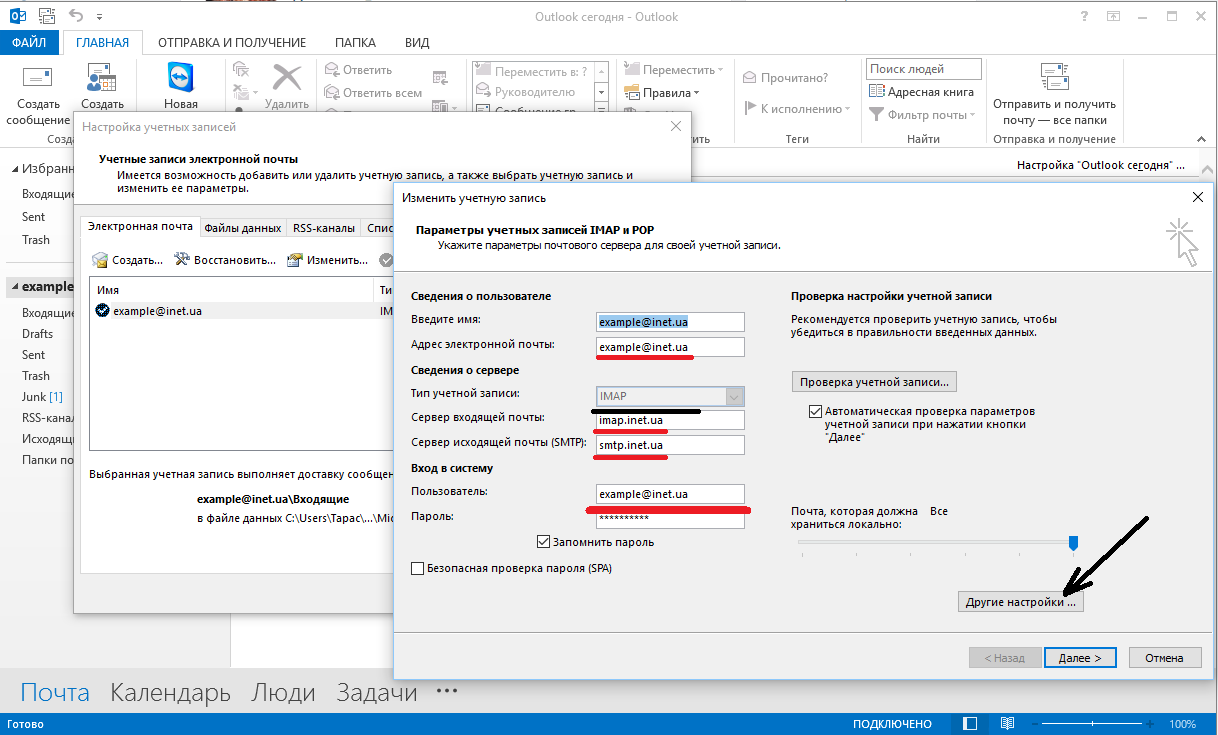The width and height of the screenshot is (1218, 735).
Task: Click the Create new message icon
Action: [x=37, y=78]
